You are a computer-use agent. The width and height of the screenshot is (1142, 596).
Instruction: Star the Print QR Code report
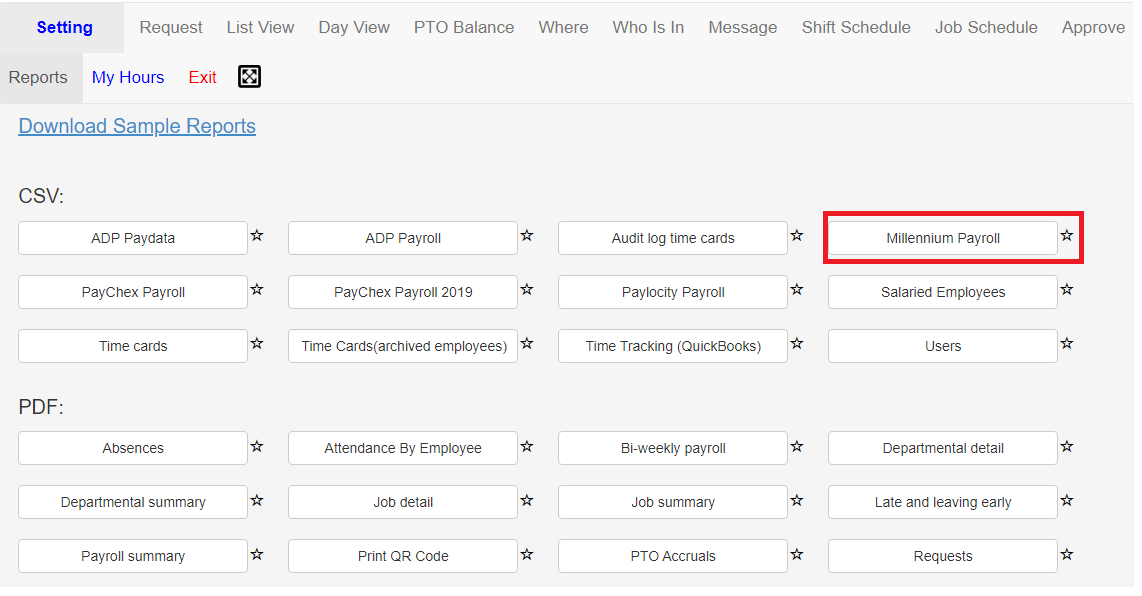(x=527, y=554)
